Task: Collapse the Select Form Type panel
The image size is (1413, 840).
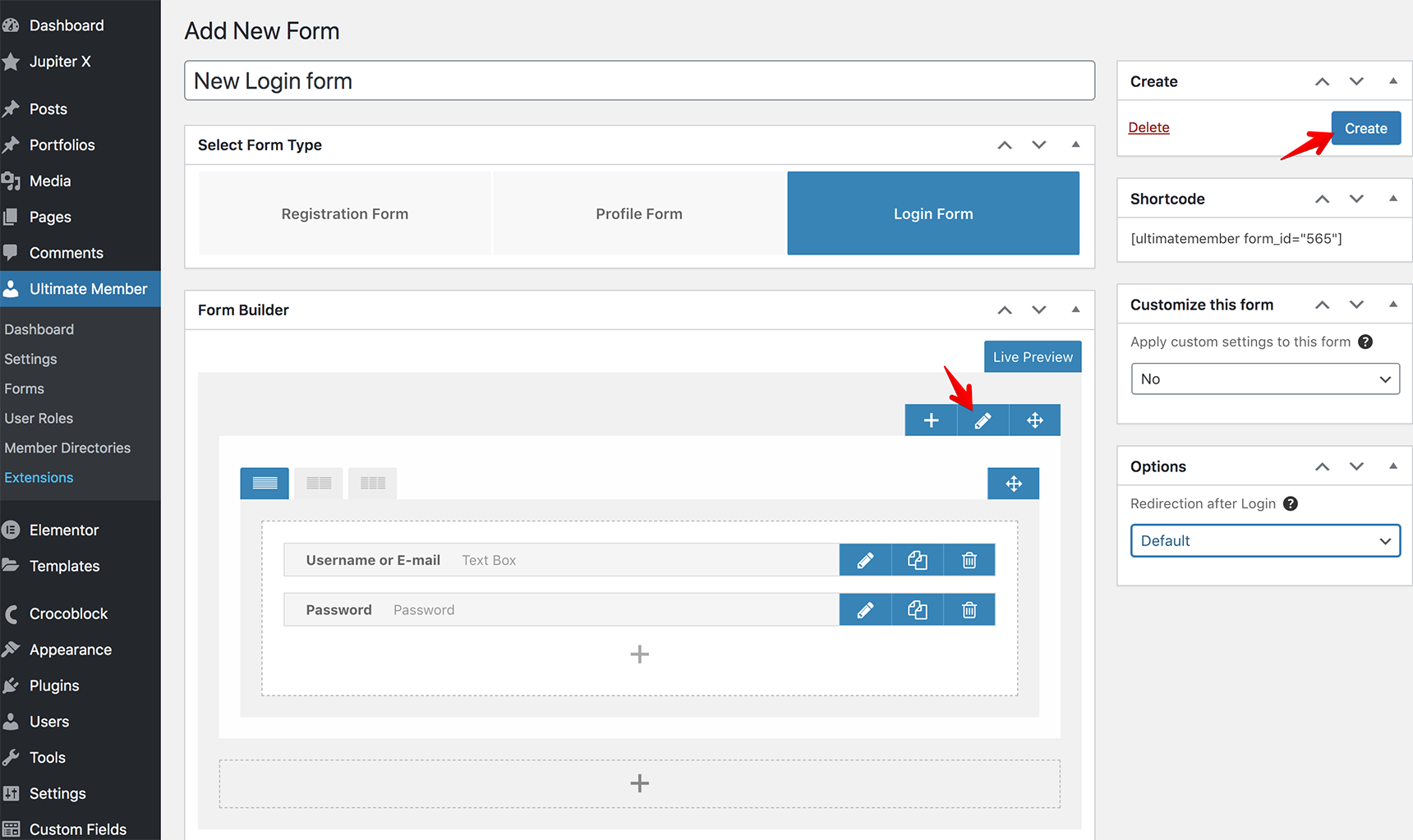Action: [1075, 145]
